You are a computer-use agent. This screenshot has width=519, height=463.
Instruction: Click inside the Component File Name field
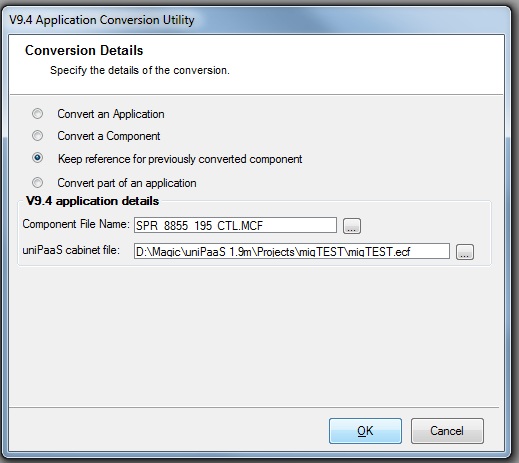235,225
